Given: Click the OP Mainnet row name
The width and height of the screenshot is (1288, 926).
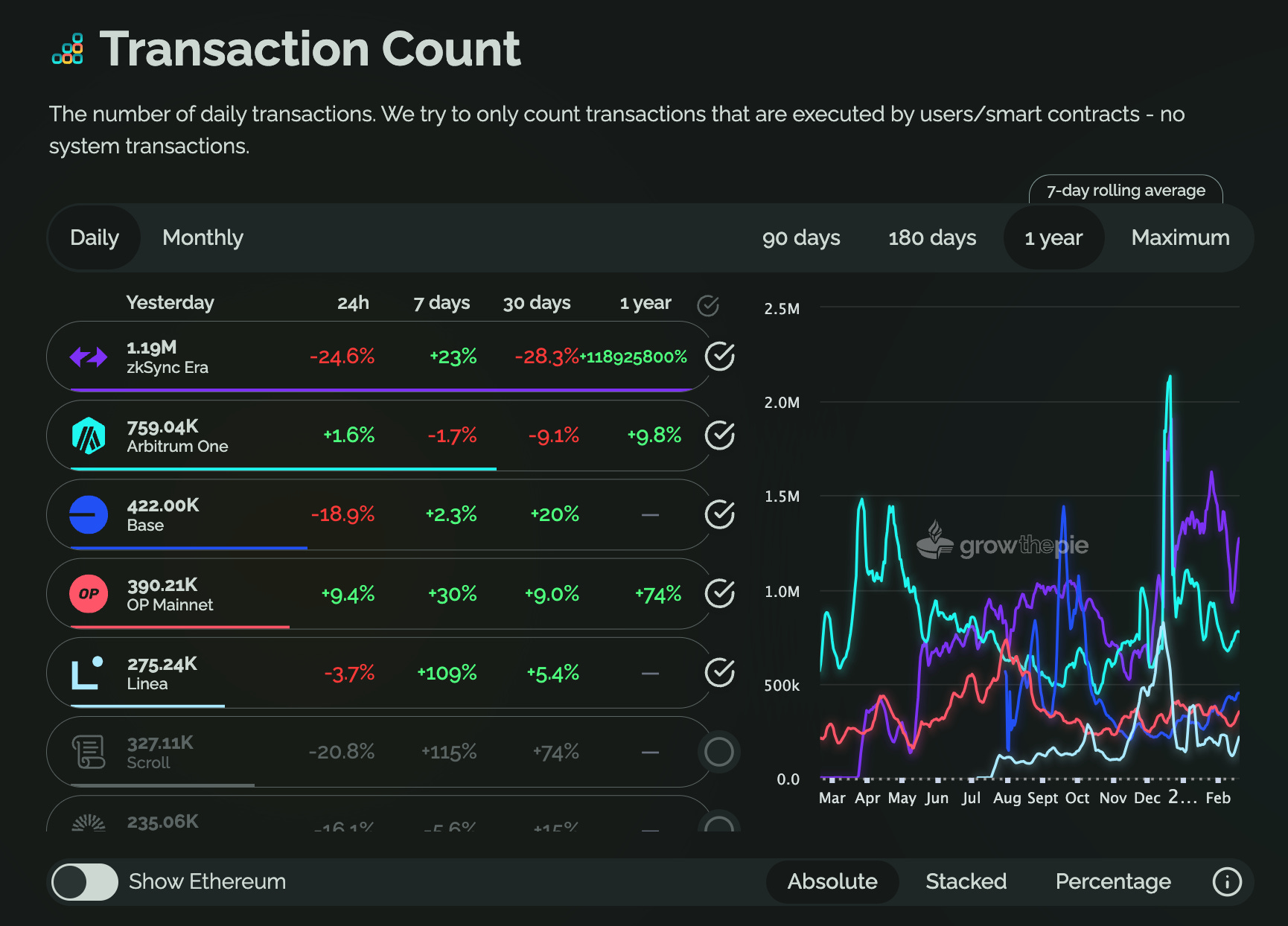Looking at the screenshot, I should pyautogui.click(x=170, y=605).
